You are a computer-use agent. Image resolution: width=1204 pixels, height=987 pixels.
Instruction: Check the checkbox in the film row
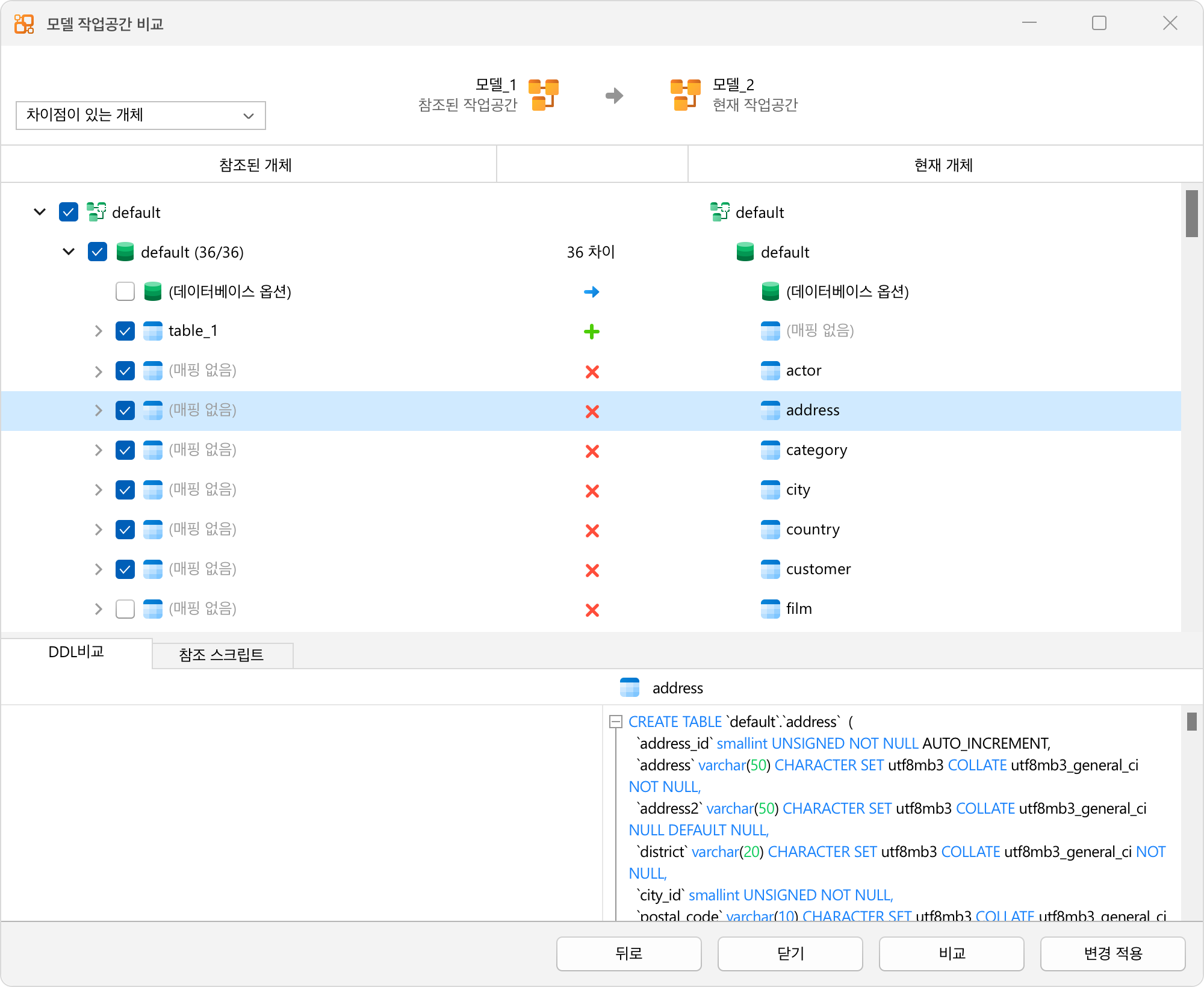point(125,609)
